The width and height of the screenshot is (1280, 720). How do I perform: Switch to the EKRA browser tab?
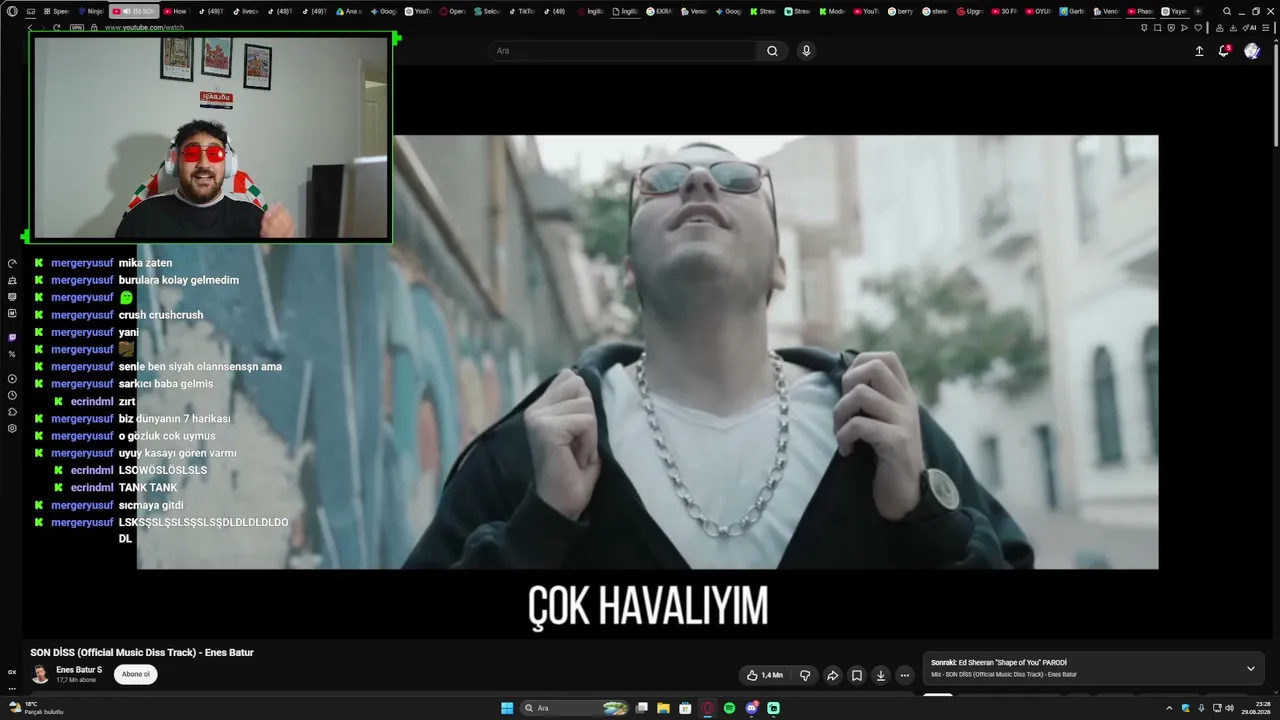tap(659, 11)
